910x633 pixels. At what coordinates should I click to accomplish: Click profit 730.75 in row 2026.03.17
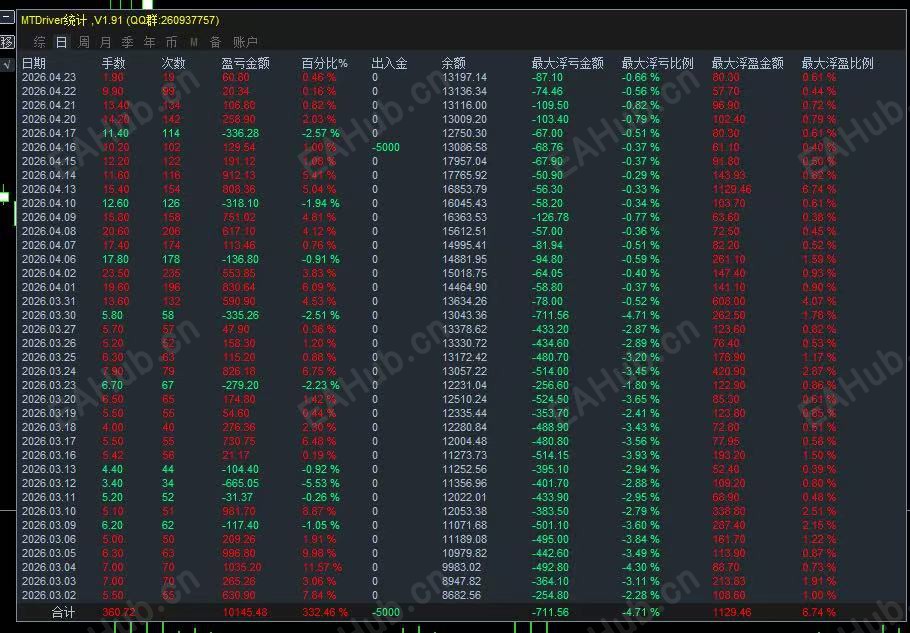click(x=239, y=441)
